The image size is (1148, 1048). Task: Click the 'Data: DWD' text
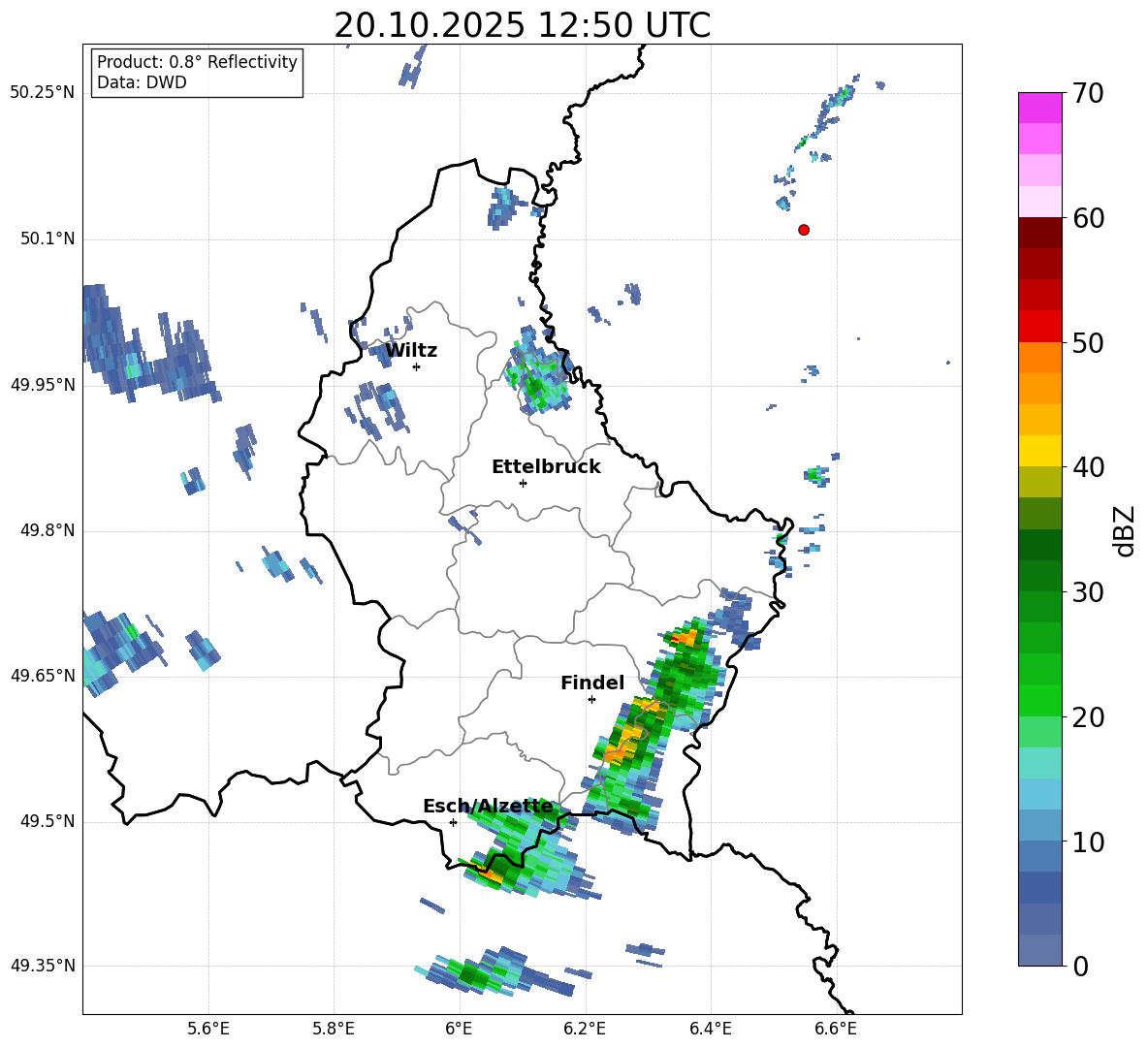coord(142,82)
